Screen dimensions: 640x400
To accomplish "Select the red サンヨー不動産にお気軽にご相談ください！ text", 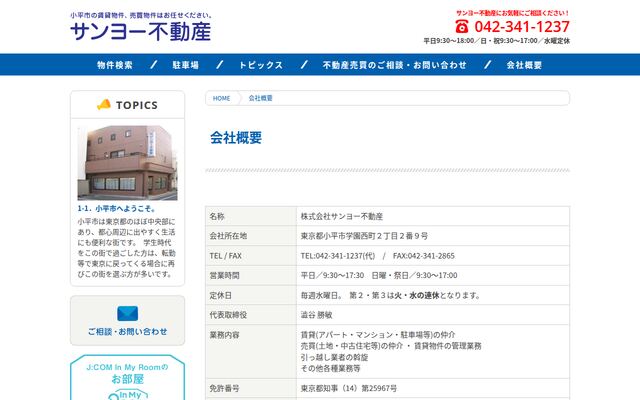I will 513,13.
